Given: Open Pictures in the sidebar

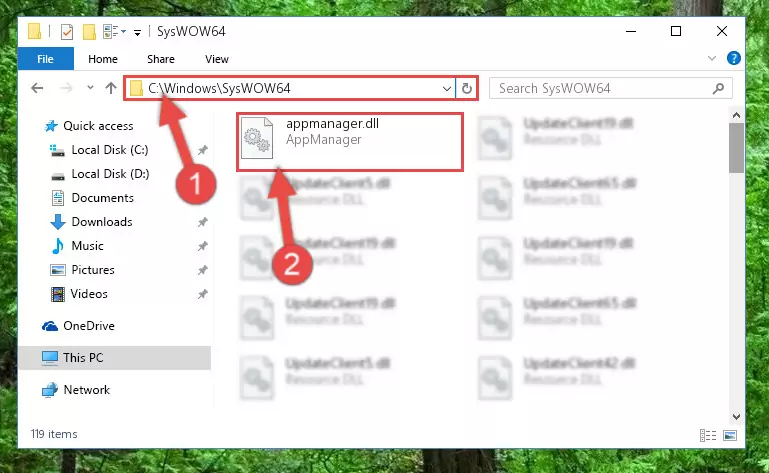Looking at the screenshot, I should point(93,270).
